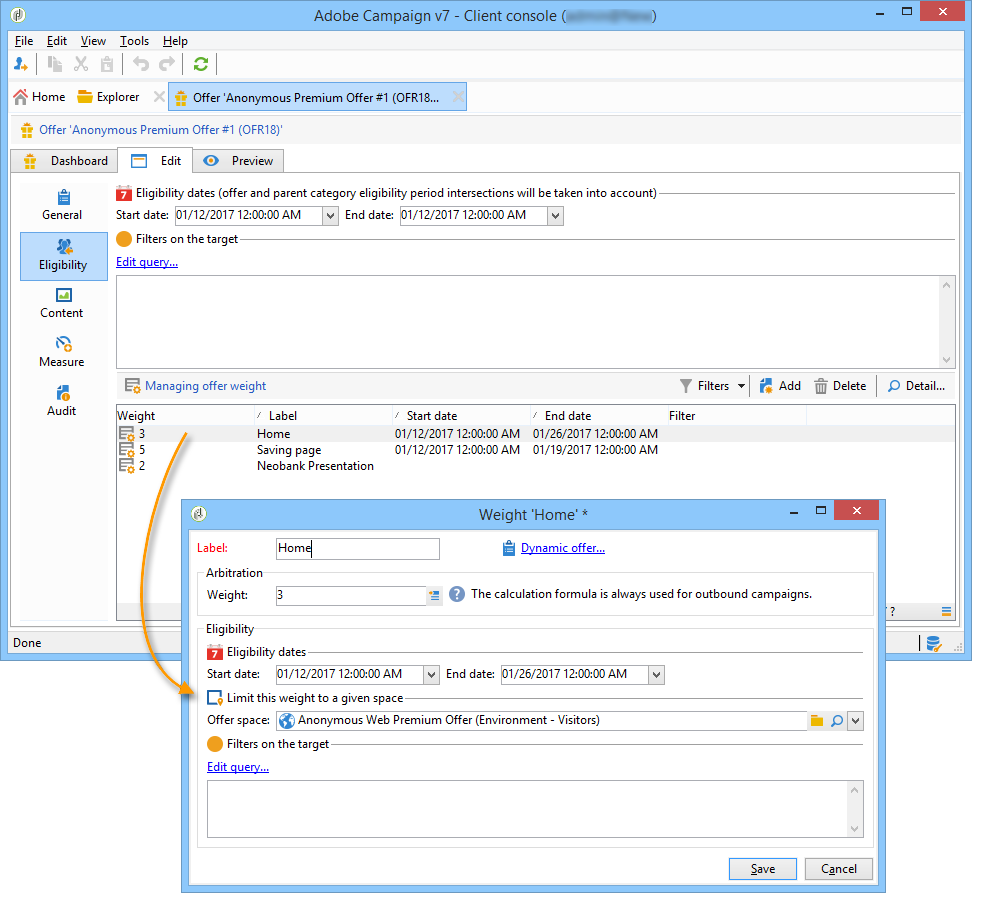Click the Redo arrow icon
Screen dimensions: 987x903
pos(167,64)
